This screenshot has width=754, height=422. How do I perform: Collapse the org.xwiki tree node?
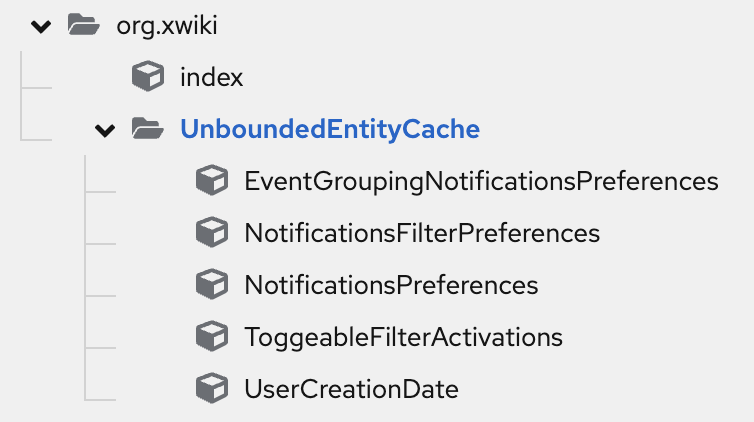41,26
